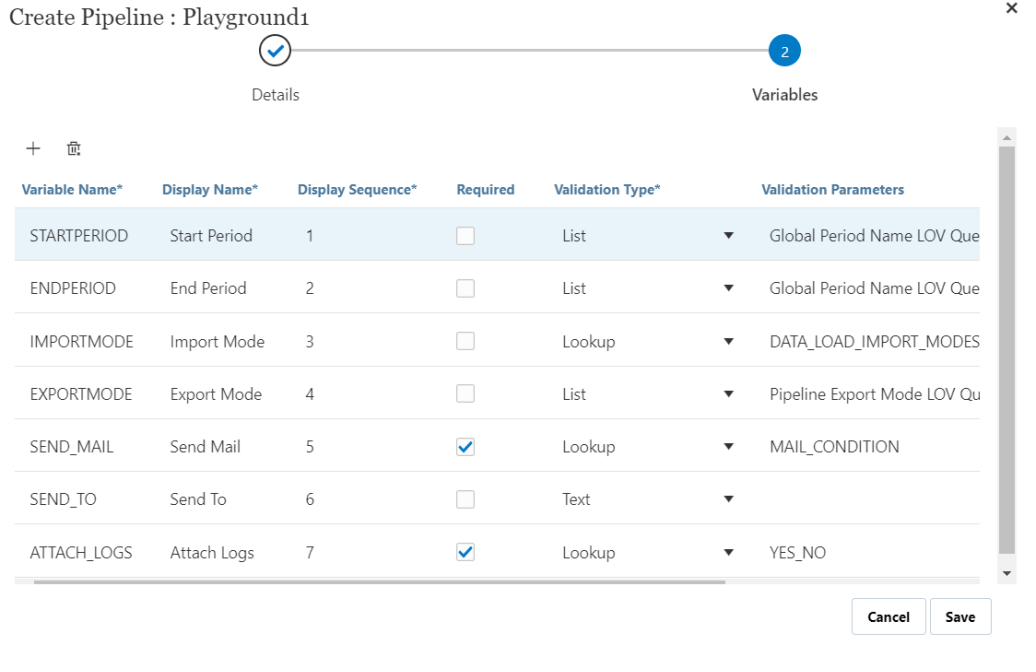Click the plus icon to add variable
The width and height of the screenshot is (1036, 672).
33,149
